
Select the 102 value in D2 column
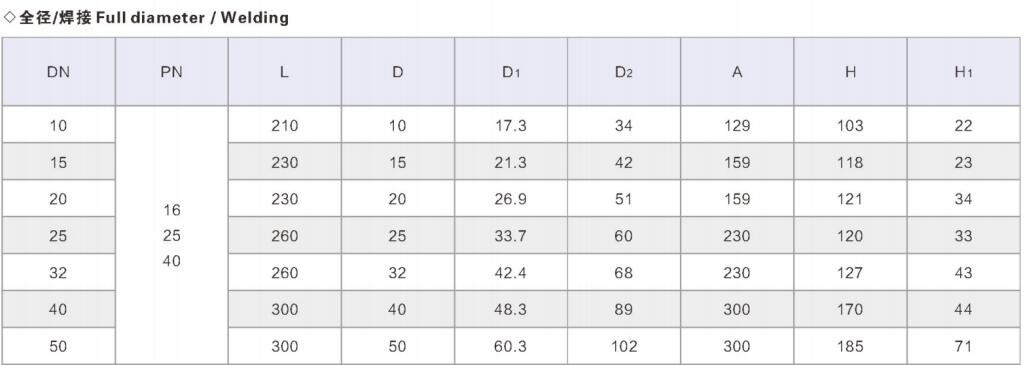point(624,345)
